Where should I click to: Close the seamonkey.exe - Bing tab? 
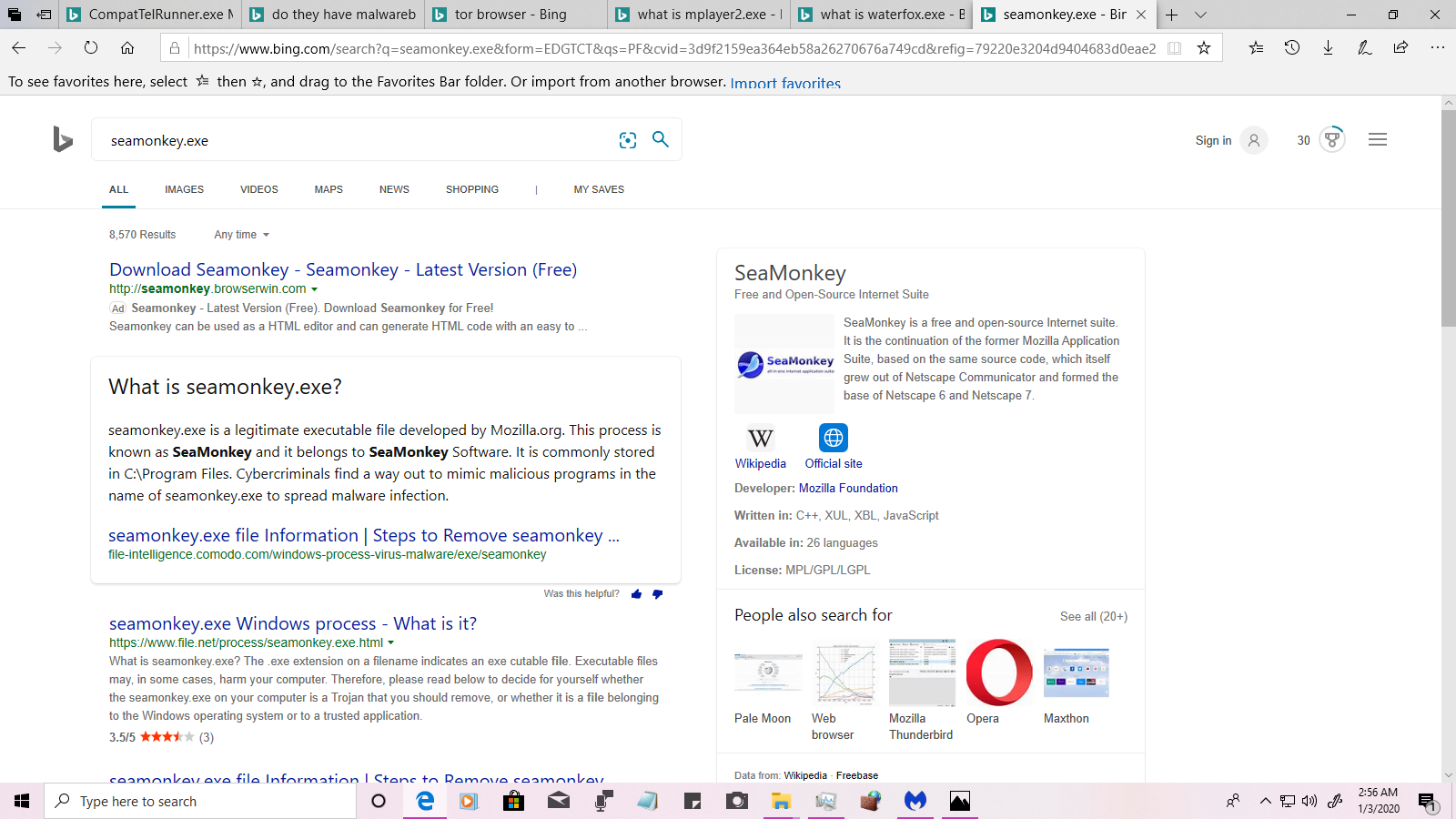[1141, 15]
